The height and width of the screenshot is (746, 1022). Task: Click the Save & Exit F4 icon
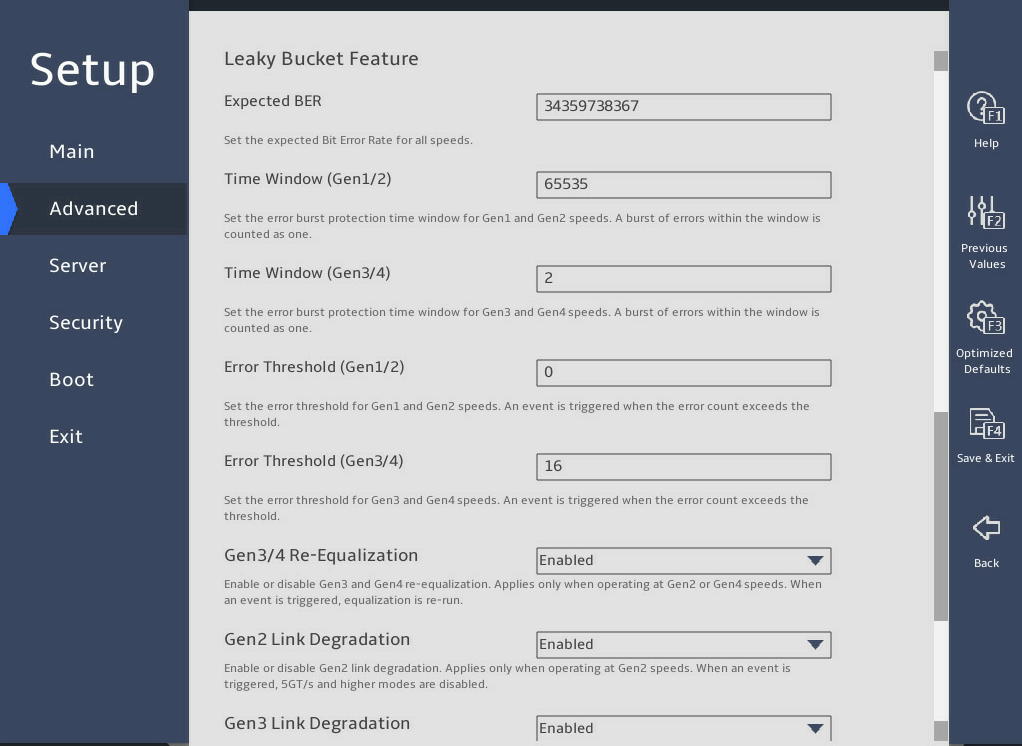[x=986, y=423]
